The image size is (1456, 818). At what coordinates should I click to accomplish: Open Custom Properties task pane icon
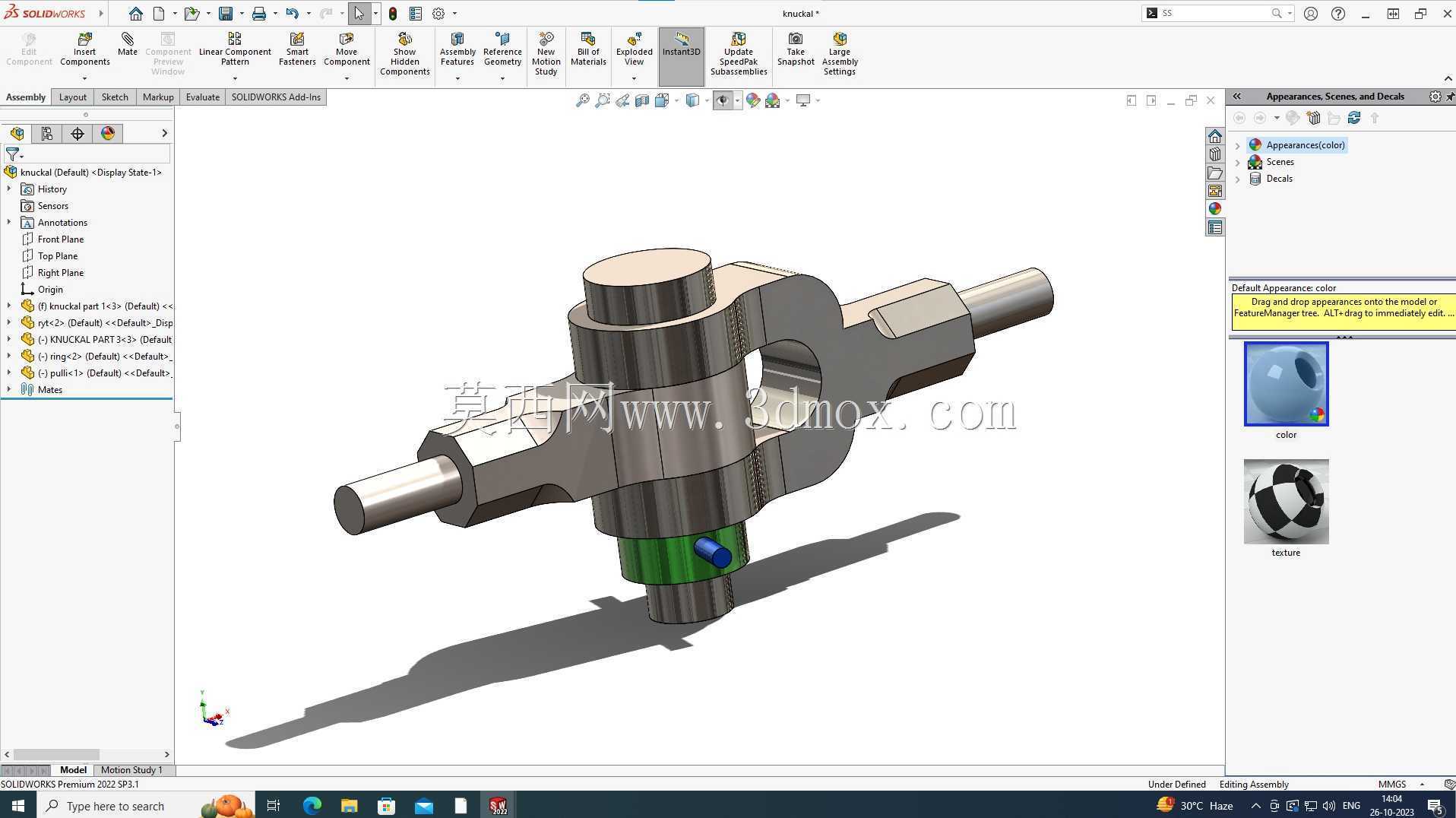click(1215, 227)
